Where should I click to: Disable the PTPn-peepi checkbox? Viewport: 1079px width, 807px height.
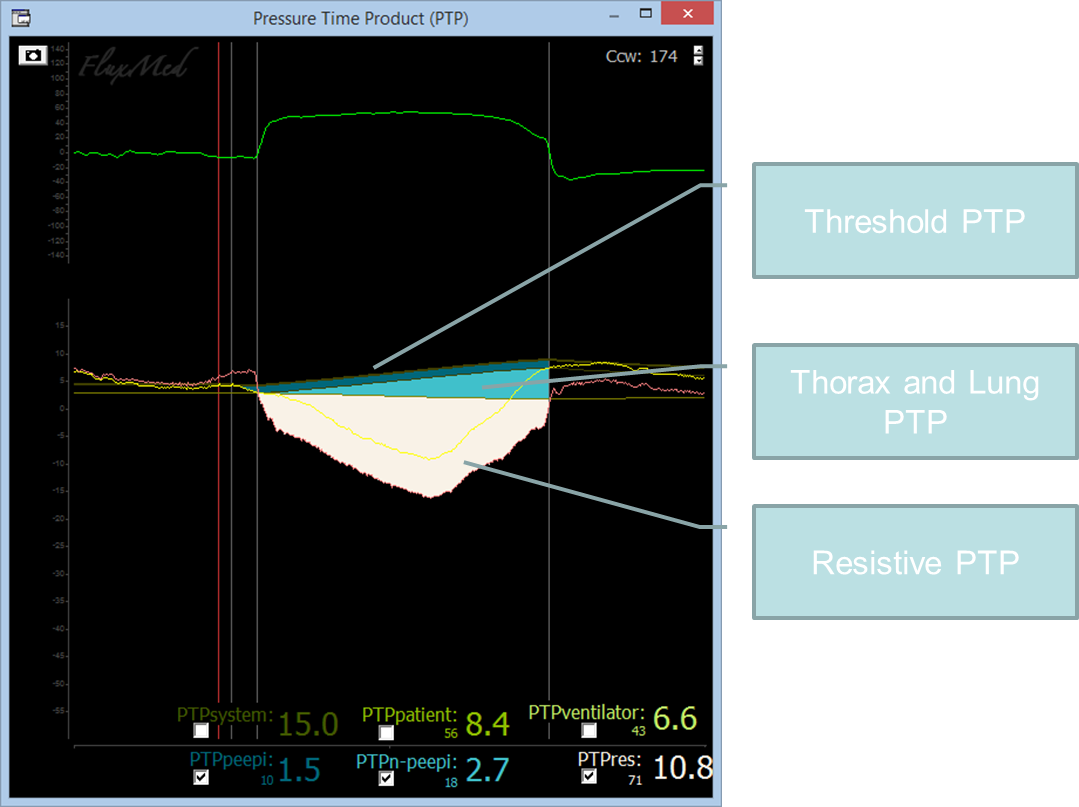click(386, 778)
